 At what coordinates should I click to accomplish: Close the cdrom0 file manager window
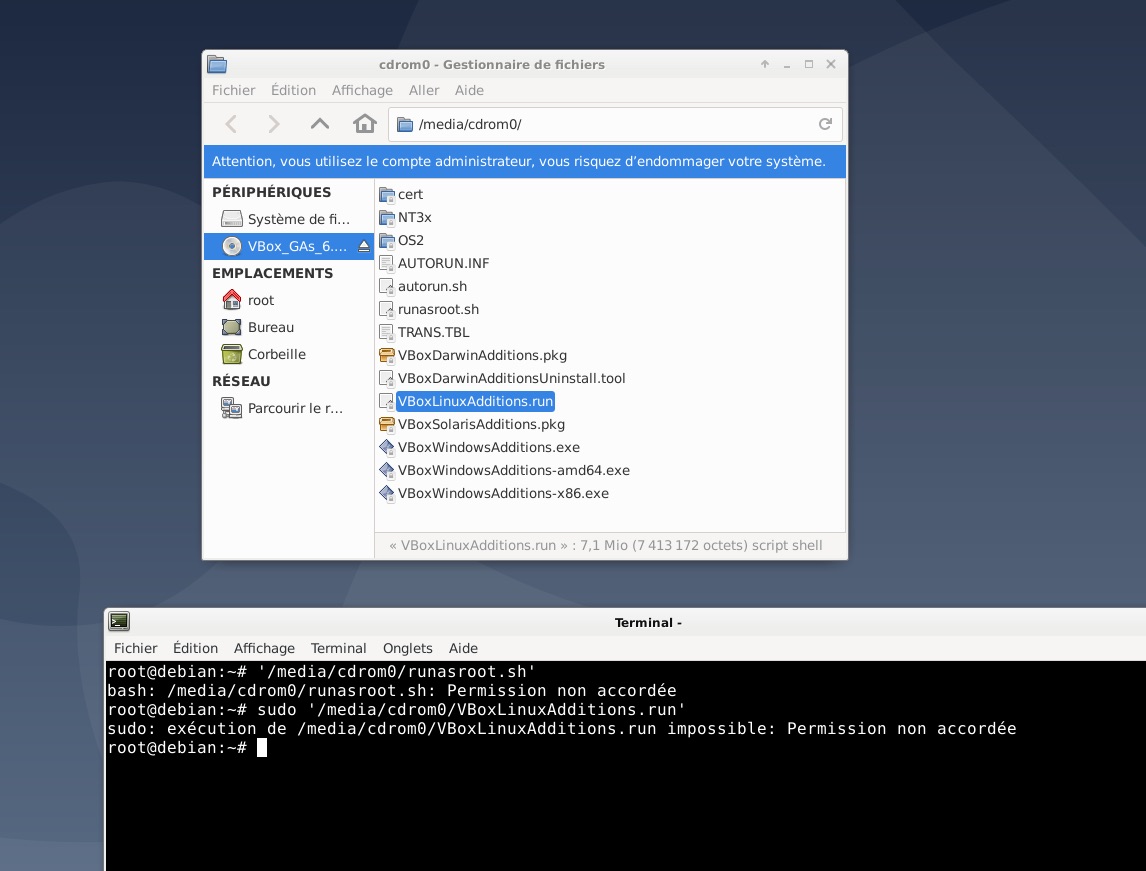click(831, 64)
